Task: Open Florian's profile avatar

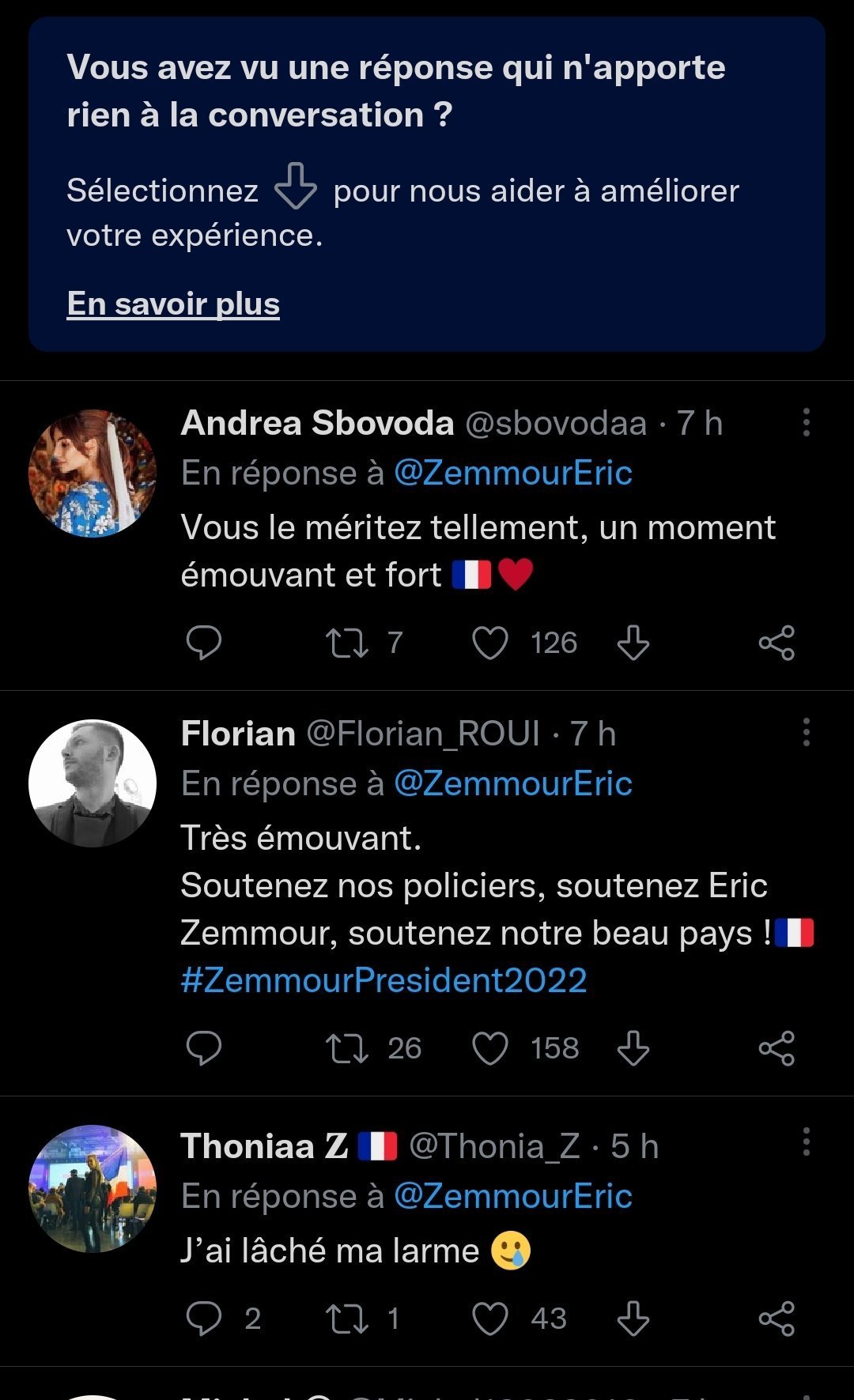Action: (x=93, y=783)
